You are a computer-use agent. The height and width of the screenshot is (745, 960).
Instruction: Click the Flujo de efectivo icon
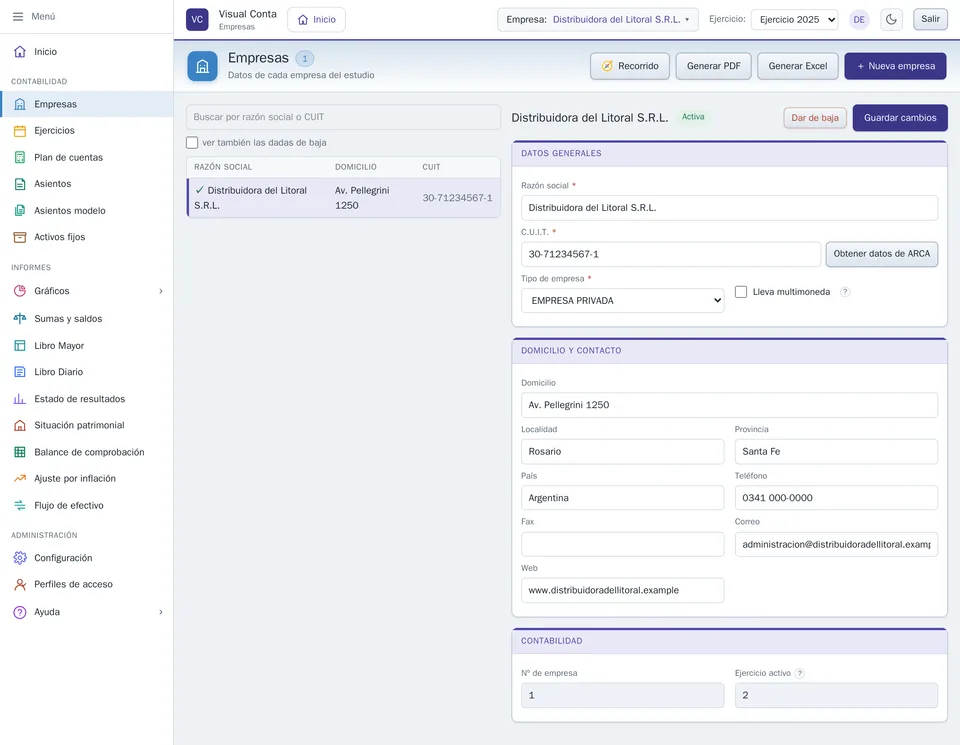pyautogui.click(x=20, y=505)
